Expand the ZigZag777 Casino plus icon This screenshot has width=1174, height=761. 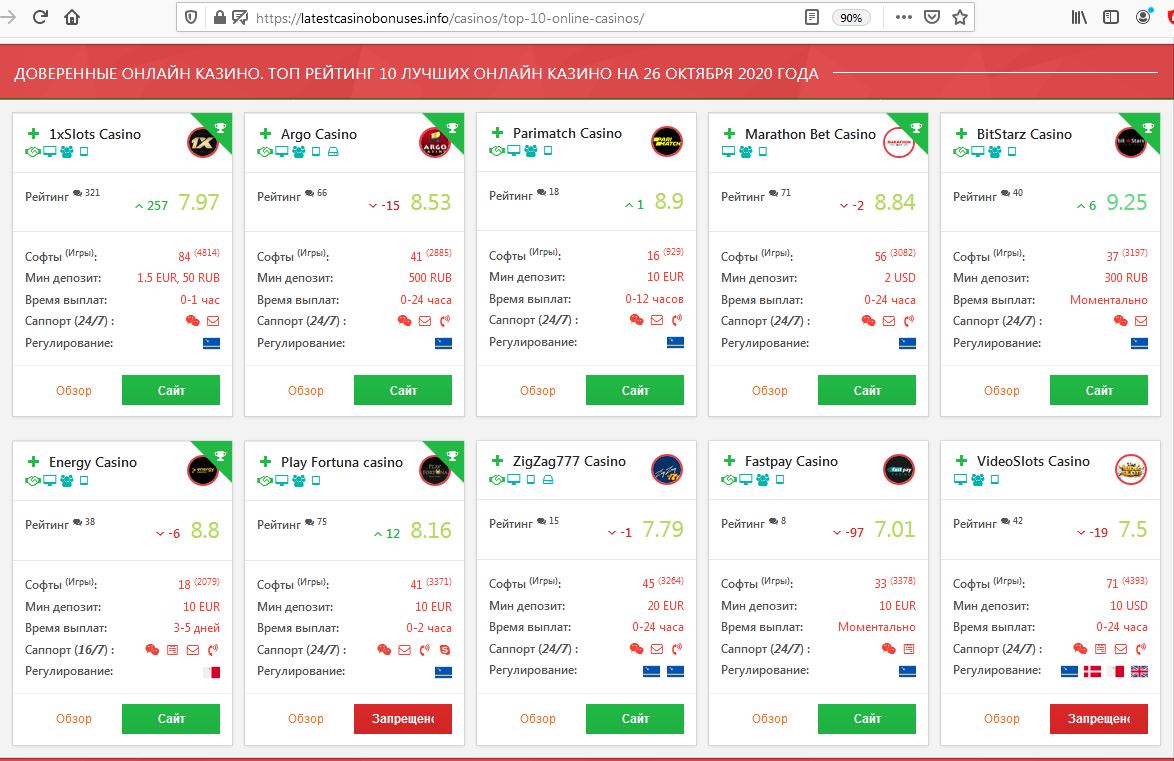pyautogui.click(x=497, y=461)
